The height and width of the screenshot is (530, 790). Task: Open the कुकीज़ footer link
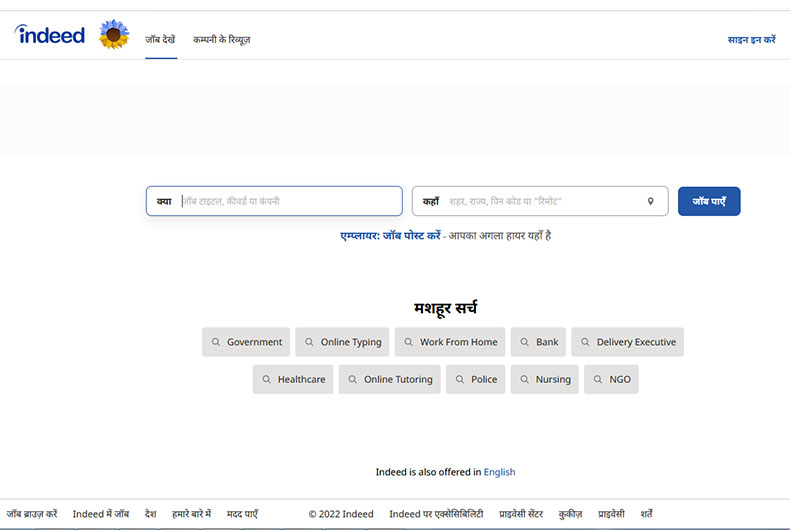pyautogui.click(x=570, y=514)
